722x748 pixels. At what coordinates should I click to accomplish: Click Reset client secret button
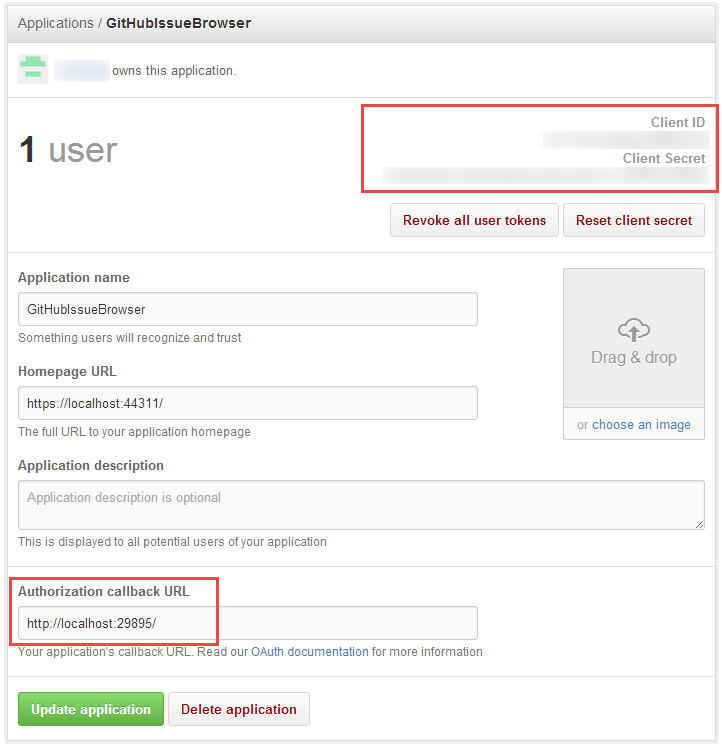pos(633,220)
